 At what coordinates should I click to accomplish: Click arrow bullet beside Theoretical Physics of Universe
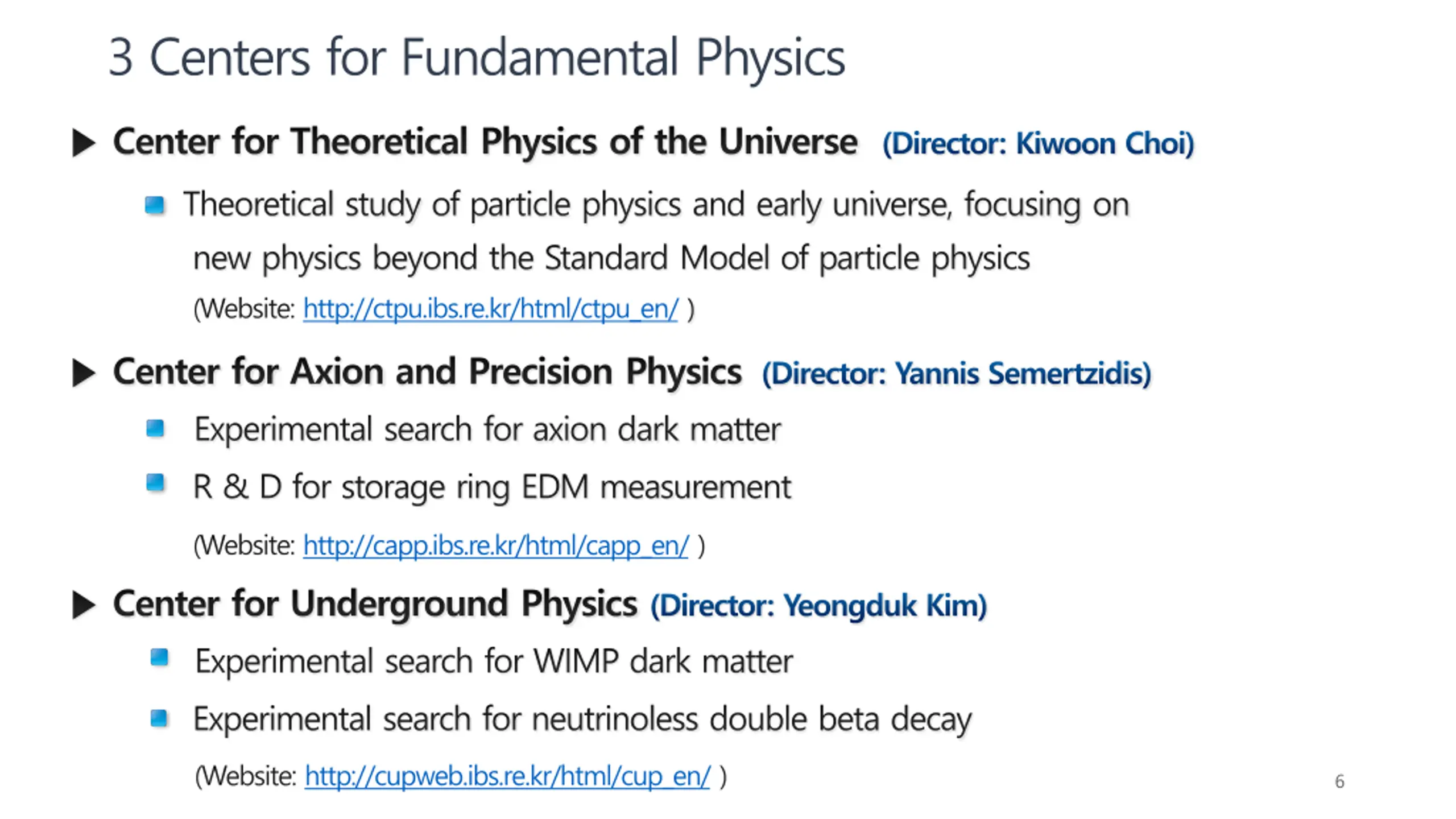pyautogui.click(x=84, y=143)
